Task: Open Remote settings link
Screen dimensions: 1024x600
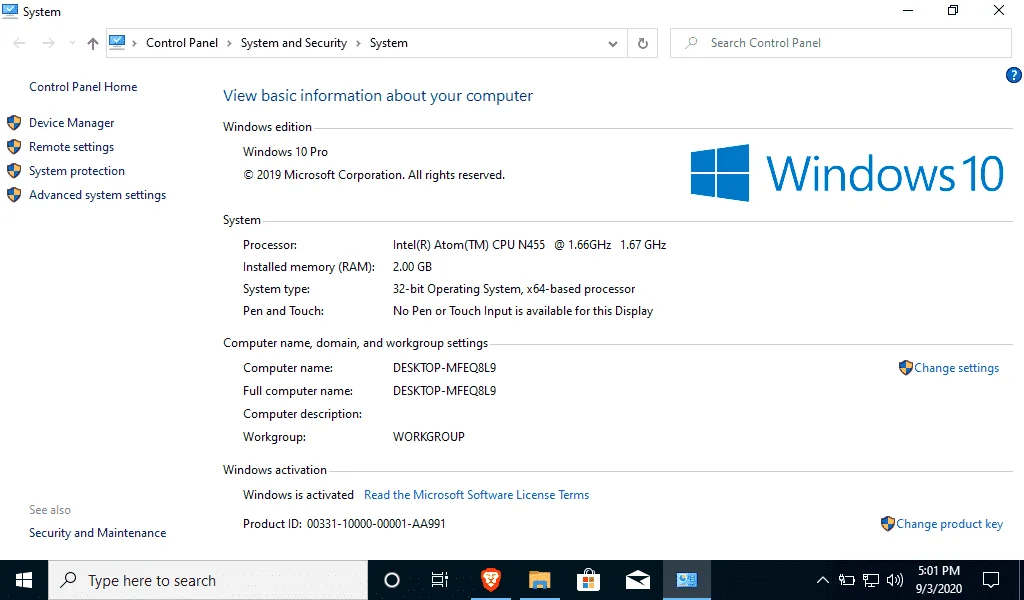Action: 71,147
